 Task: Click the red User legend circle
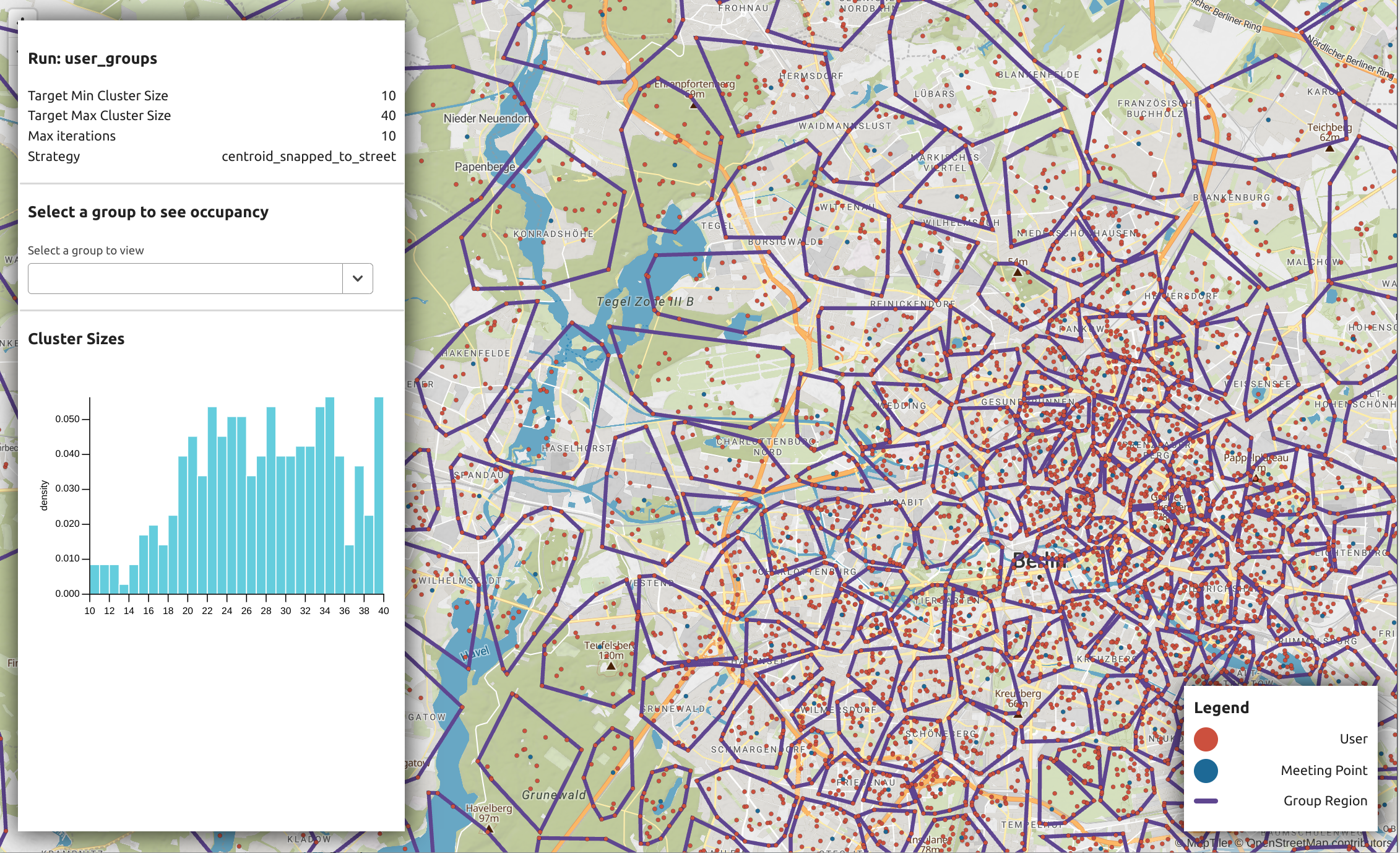tap(1205, 739)
